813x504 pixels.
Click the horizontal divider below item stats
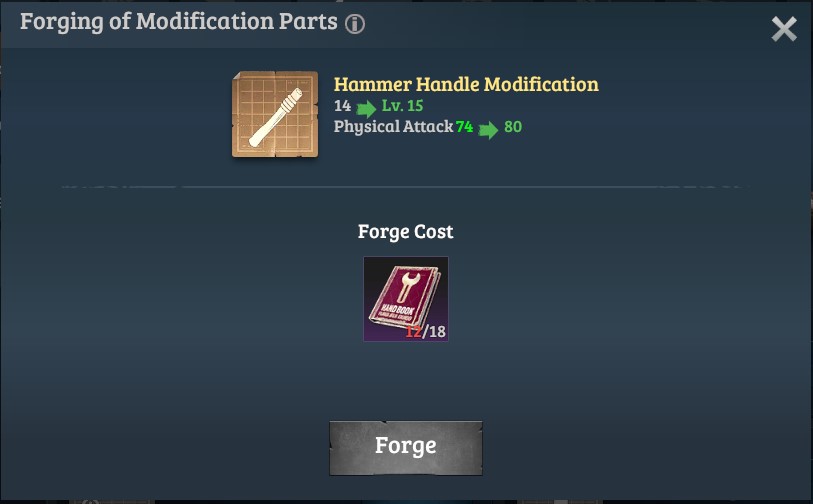(x=406, y=187)
